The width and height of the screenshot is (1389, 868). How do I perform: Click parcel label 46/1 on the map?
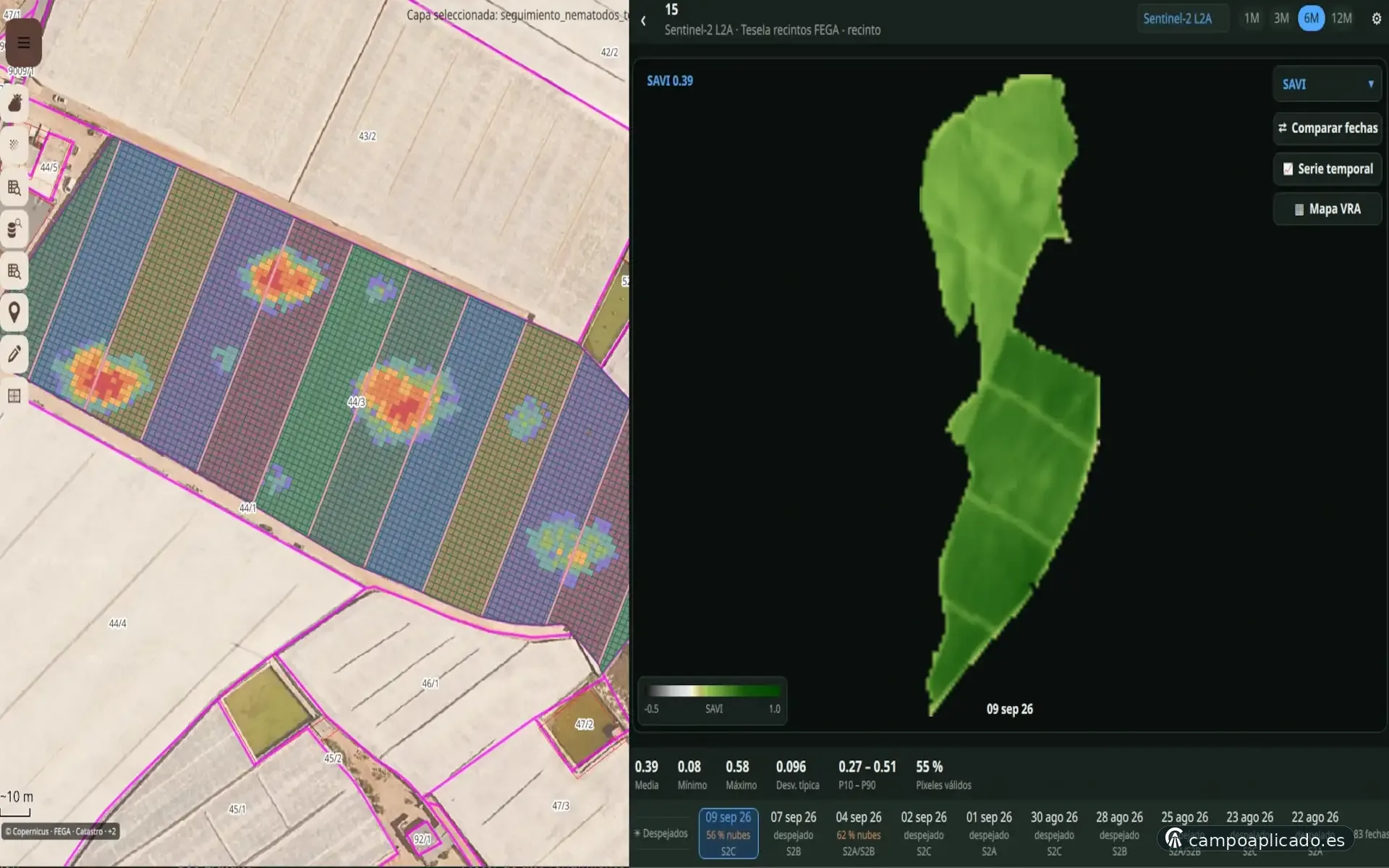click(x=430, y=684)
